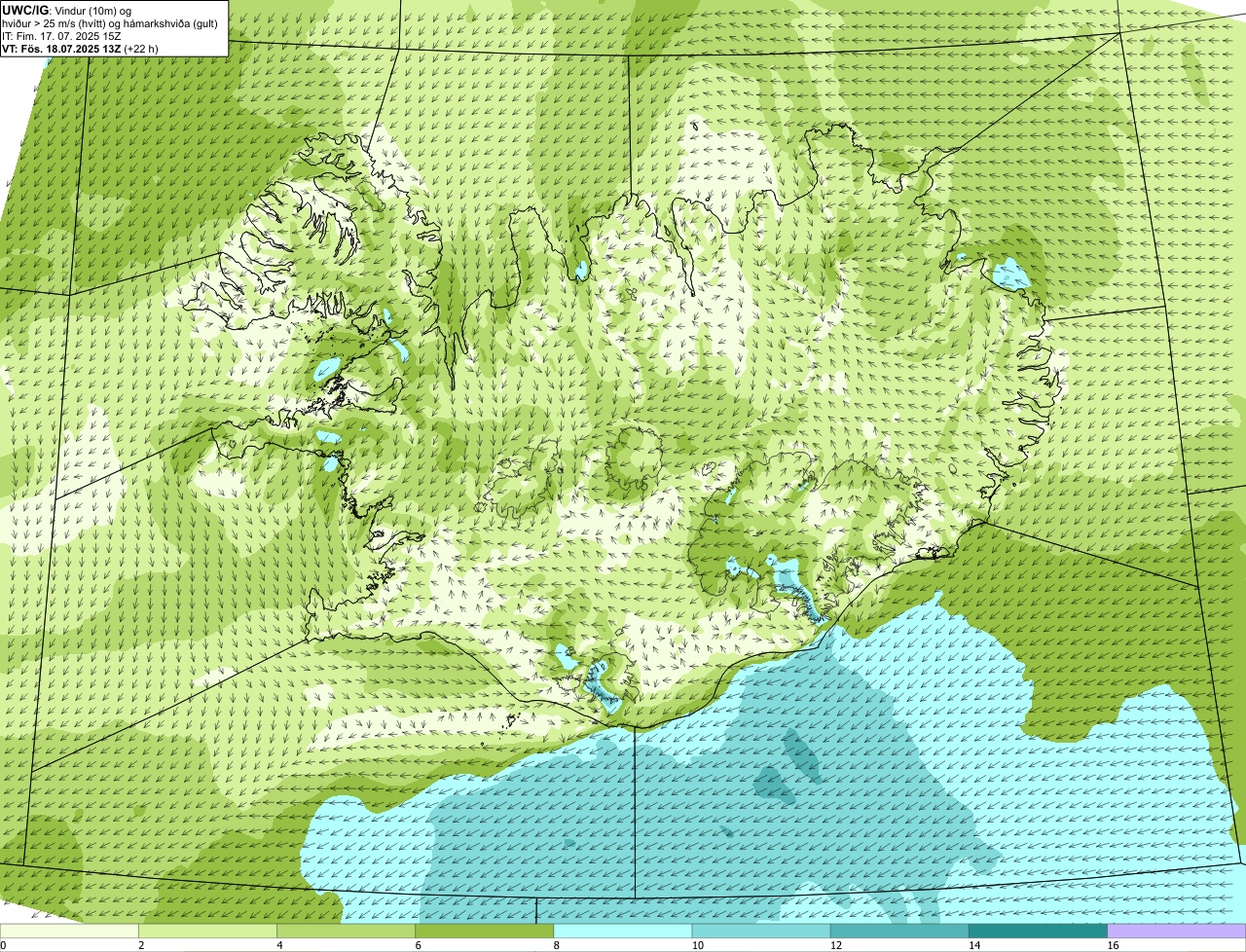The height and width of the screenshot is (952, 1246).
Task: Click the 10–12 m/s turquoise legend swatch
Action: tap(761, 931)
